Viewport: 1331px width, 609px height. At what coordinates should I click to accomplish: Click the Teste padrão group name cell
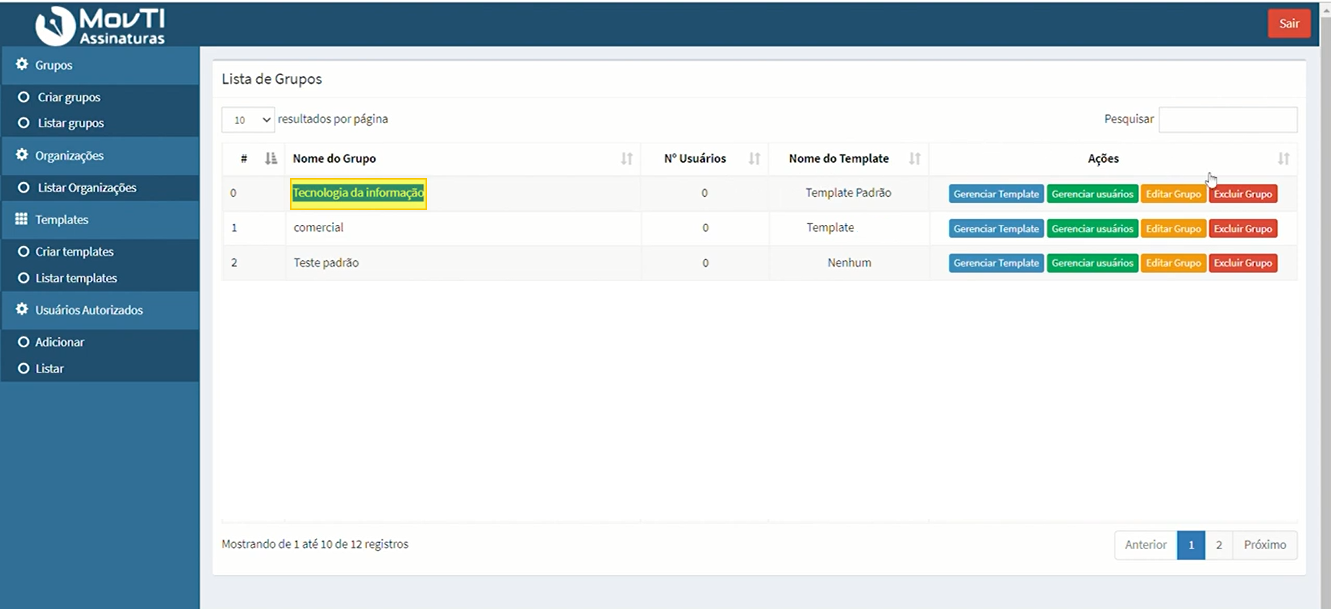(463, 263)
